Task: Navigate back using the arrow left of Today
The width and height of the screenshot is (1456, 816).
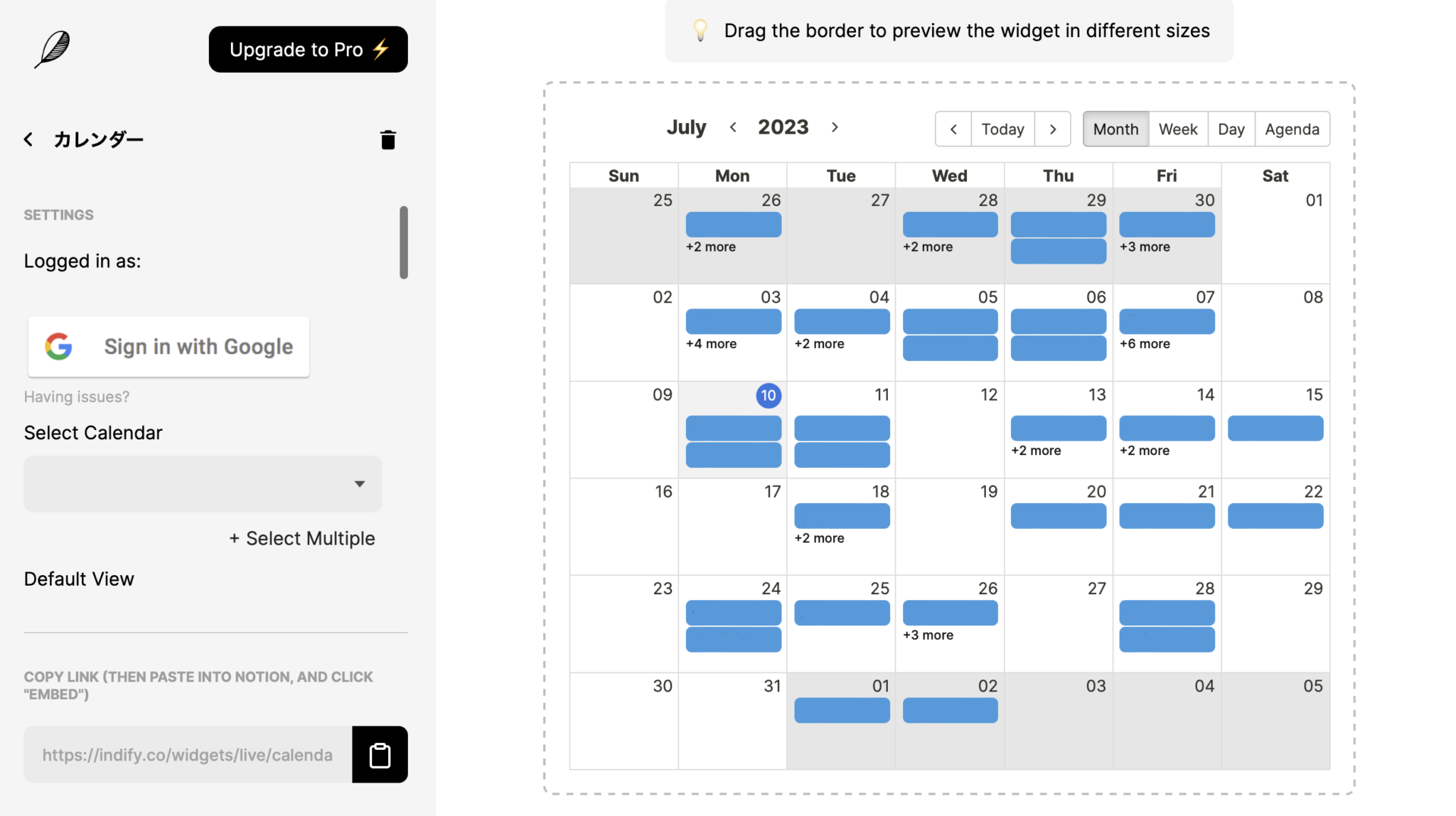Action: (953, 129)
